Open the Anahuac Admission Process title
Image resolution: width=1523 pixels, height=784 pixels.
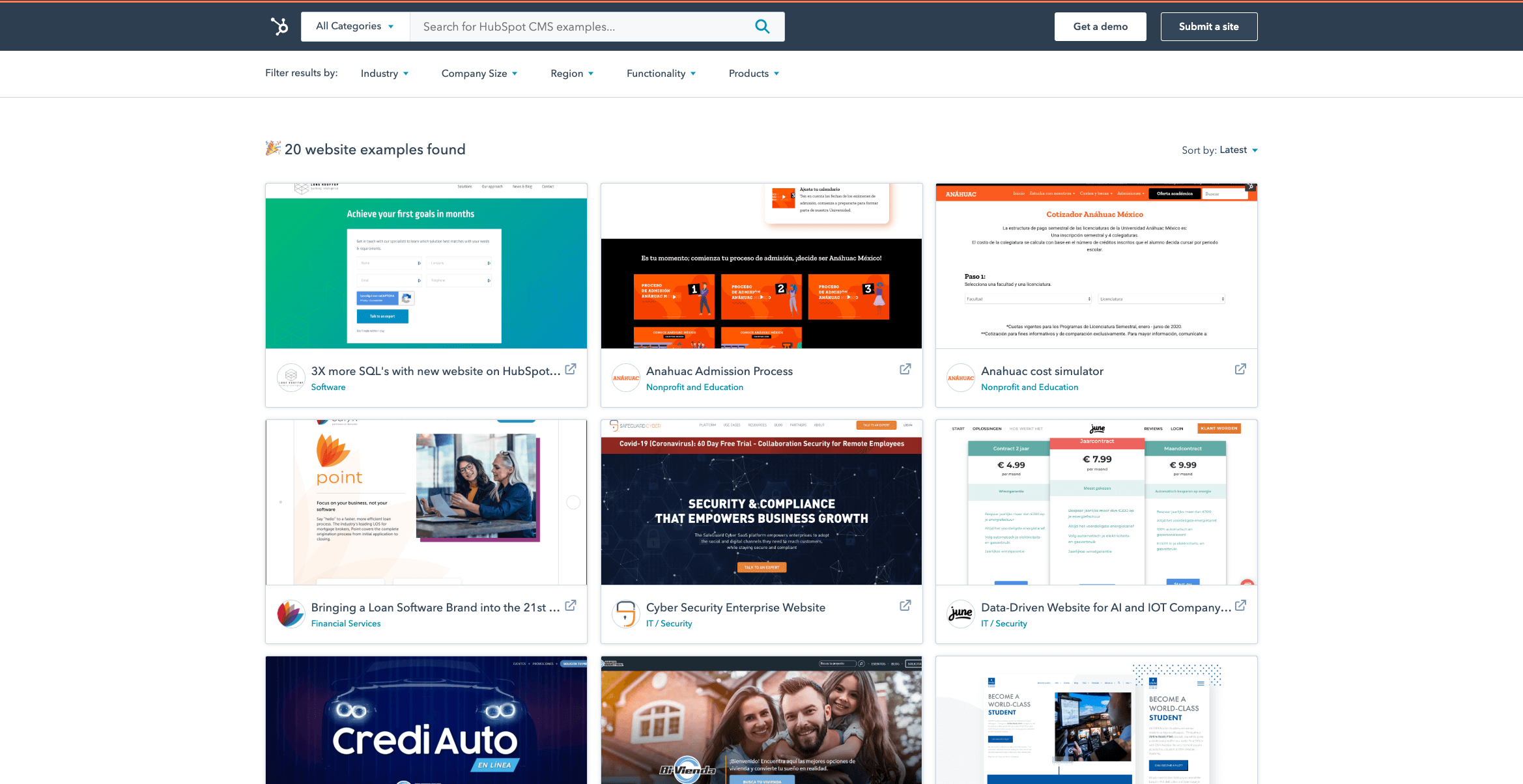[719, 371]
